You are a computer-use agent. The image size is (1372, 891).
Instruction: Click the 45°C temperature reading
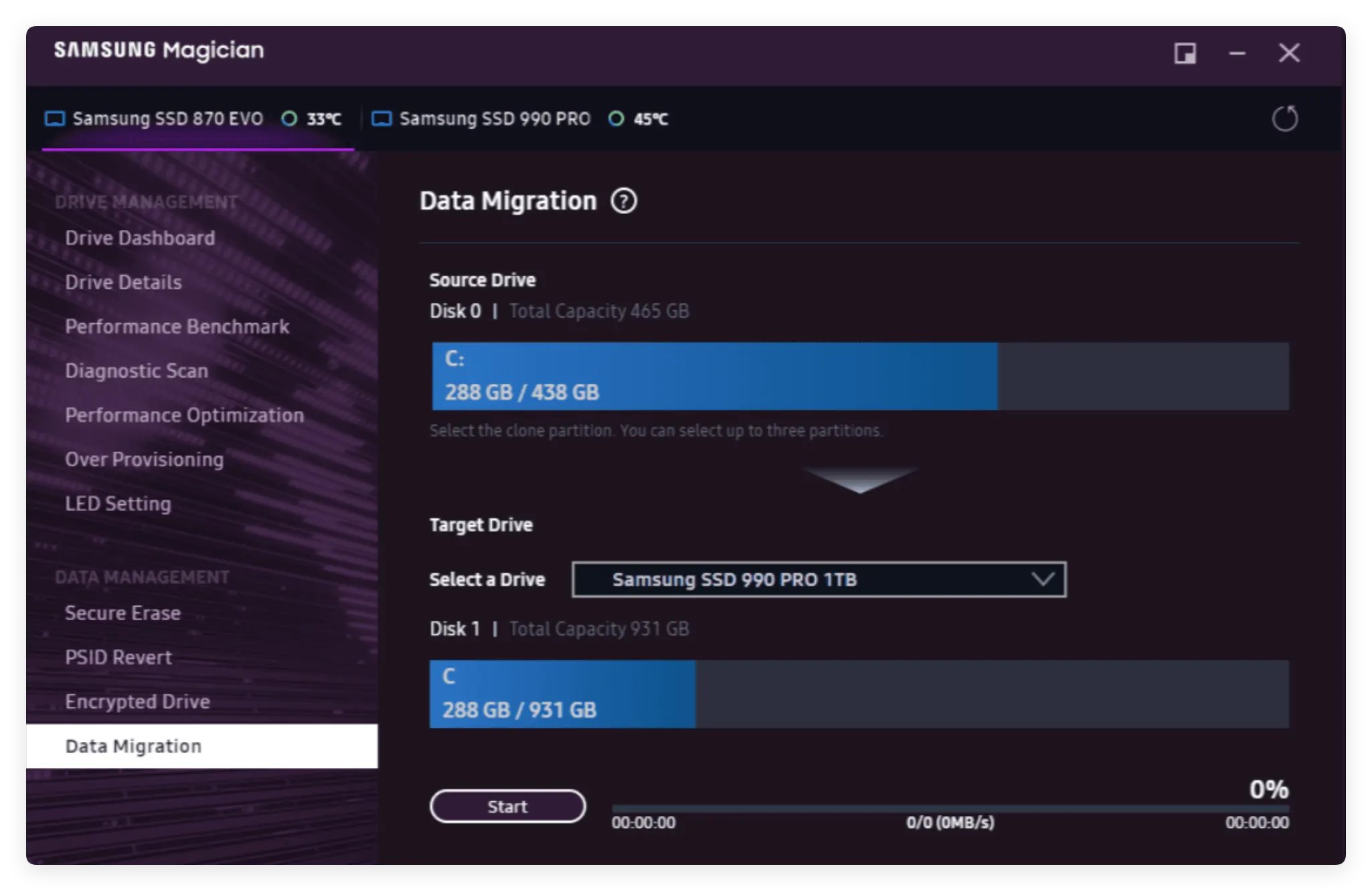click(x=651, y=119)
